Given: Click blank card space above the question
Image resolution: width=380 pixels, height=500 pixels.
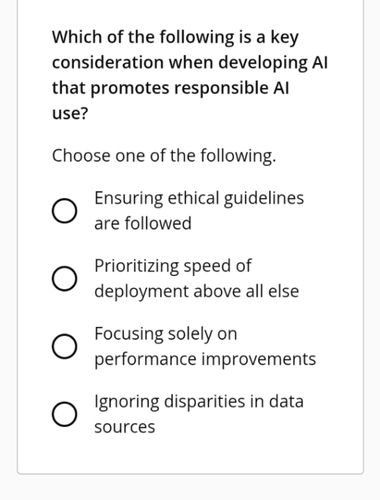Looking at the screenshot, I should tap(190, 12).
